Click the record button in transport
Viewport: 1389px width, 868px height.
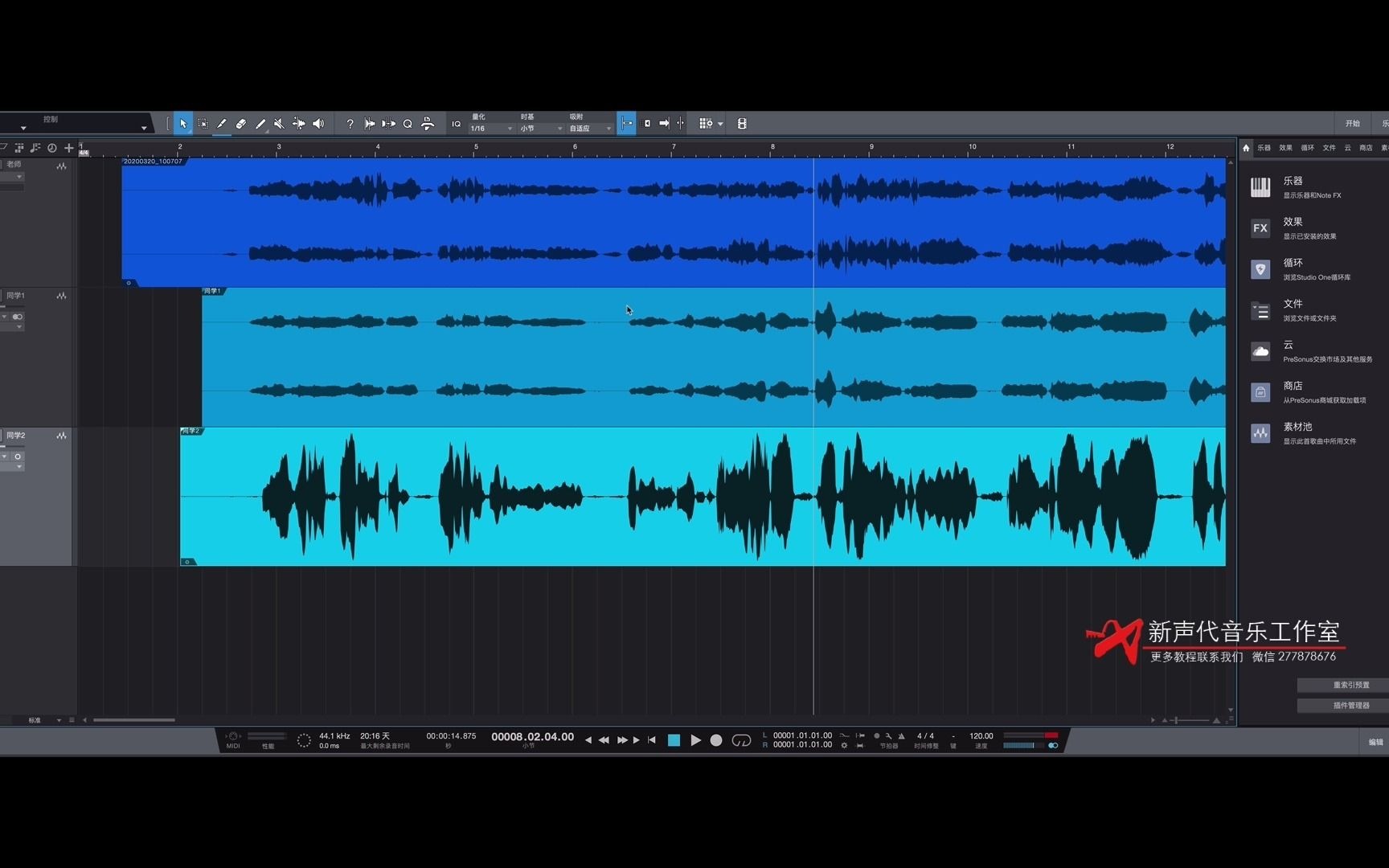click(716, 740)
